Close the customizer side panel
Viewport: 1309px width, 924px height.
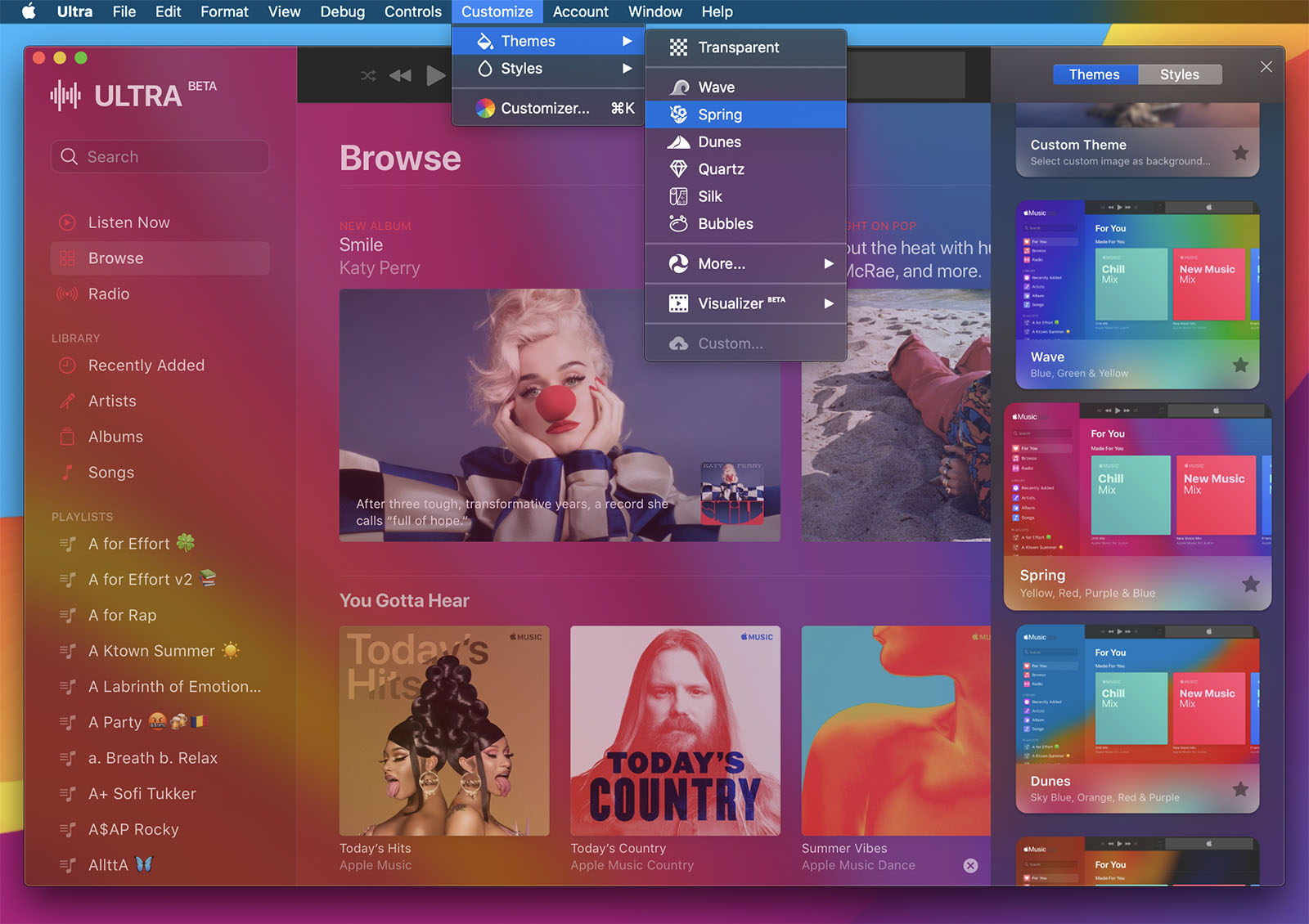point(1266,67)
